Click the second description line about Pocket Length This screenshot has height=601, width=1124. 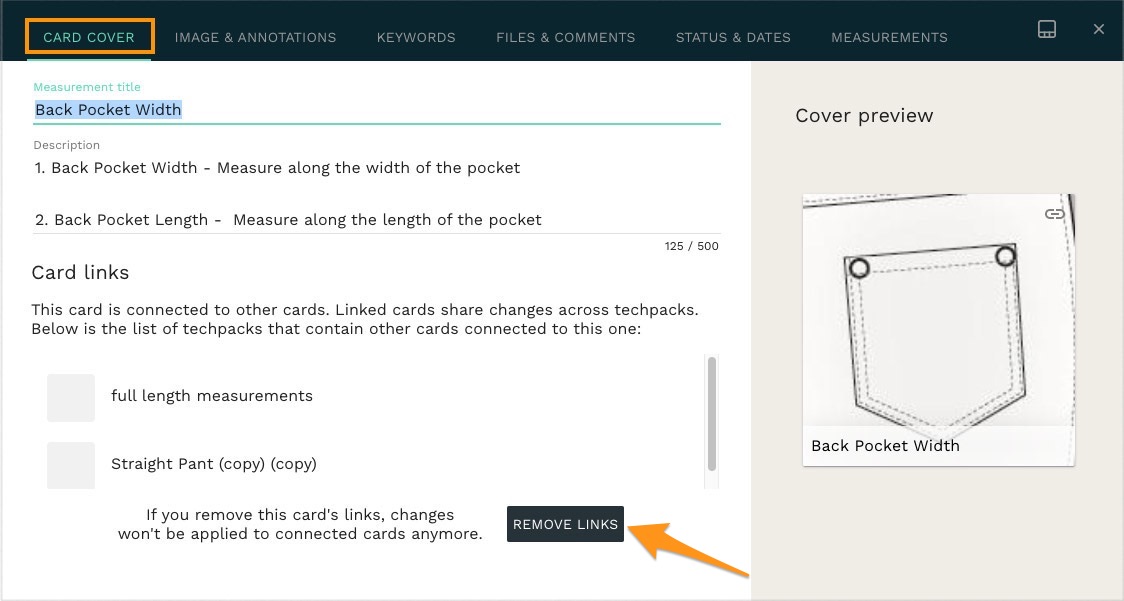tap(288, 219)
